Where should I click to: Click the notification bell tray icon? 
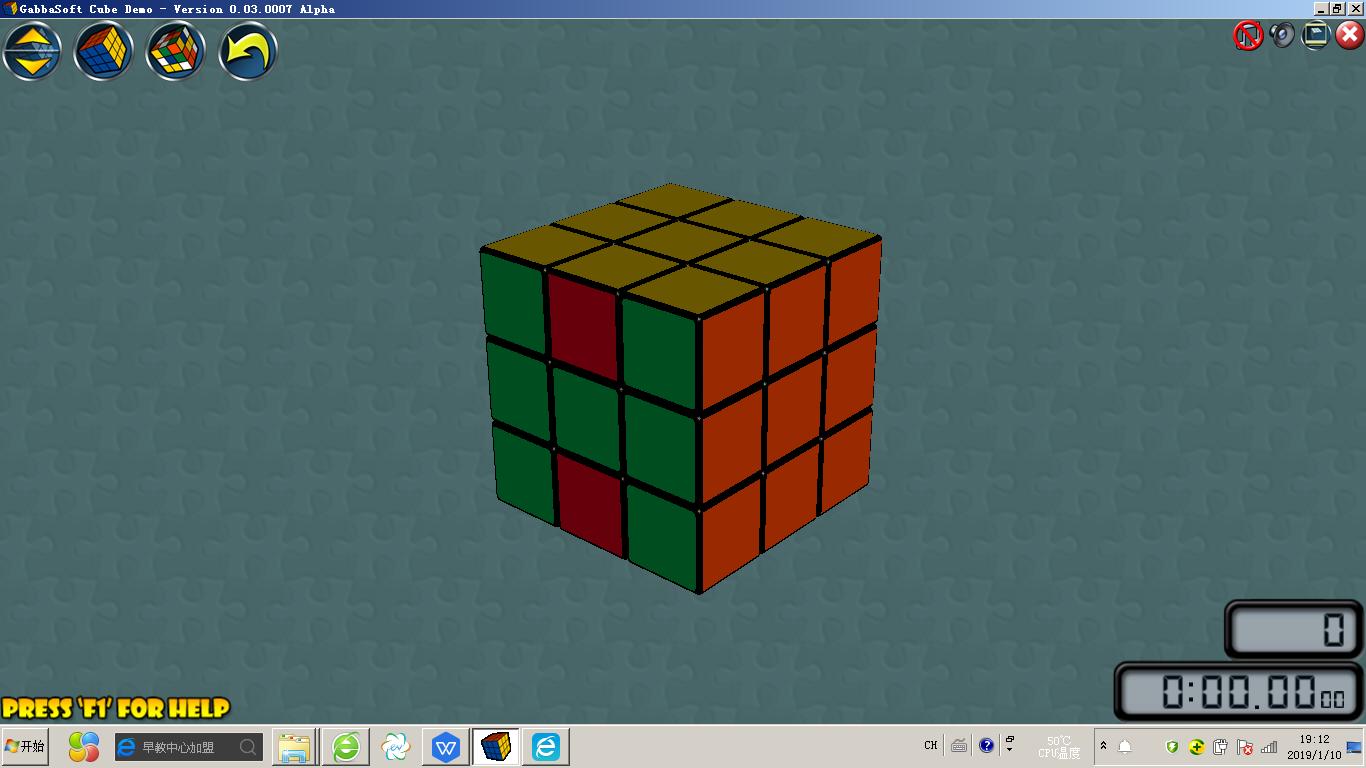1125,747
